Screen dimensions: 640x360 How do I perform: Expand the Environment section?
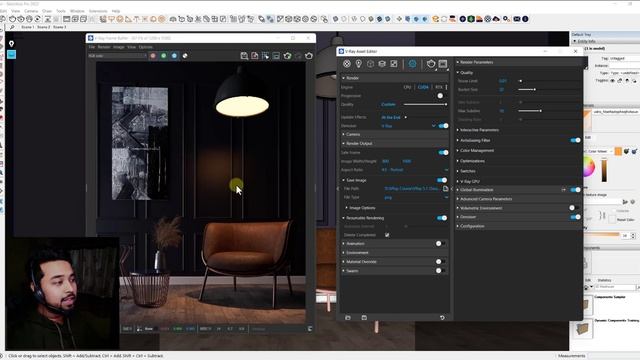[394, 253]
